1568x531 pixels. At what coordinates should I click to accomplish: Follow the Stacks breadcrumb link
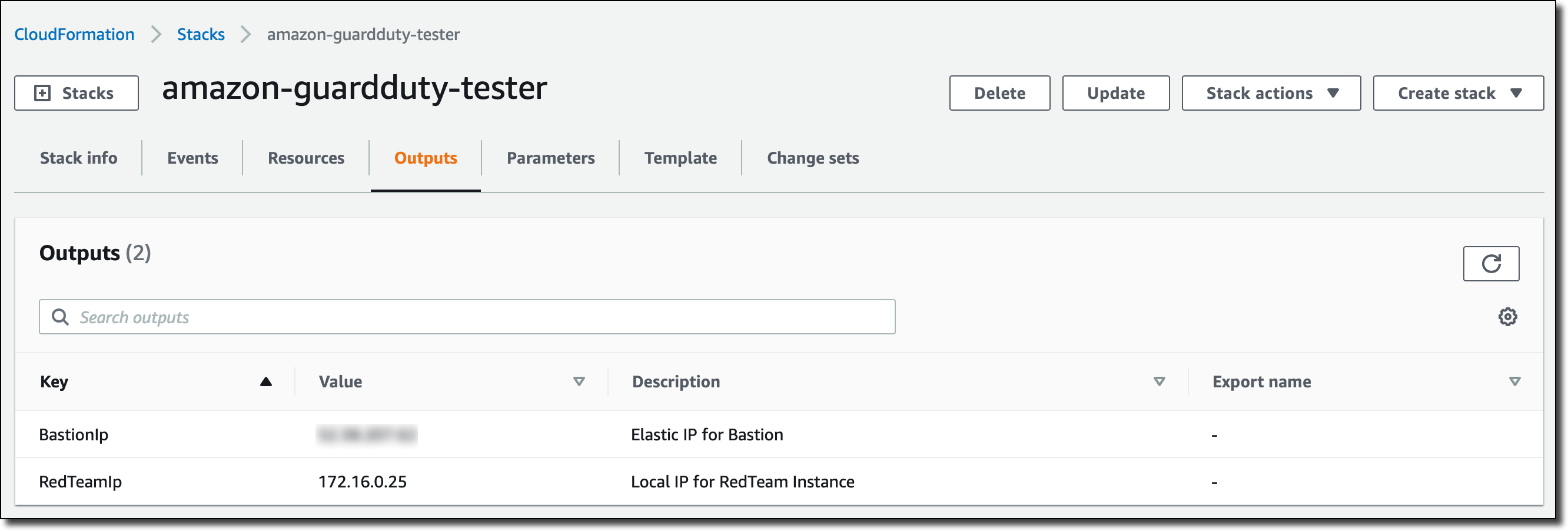201,35
